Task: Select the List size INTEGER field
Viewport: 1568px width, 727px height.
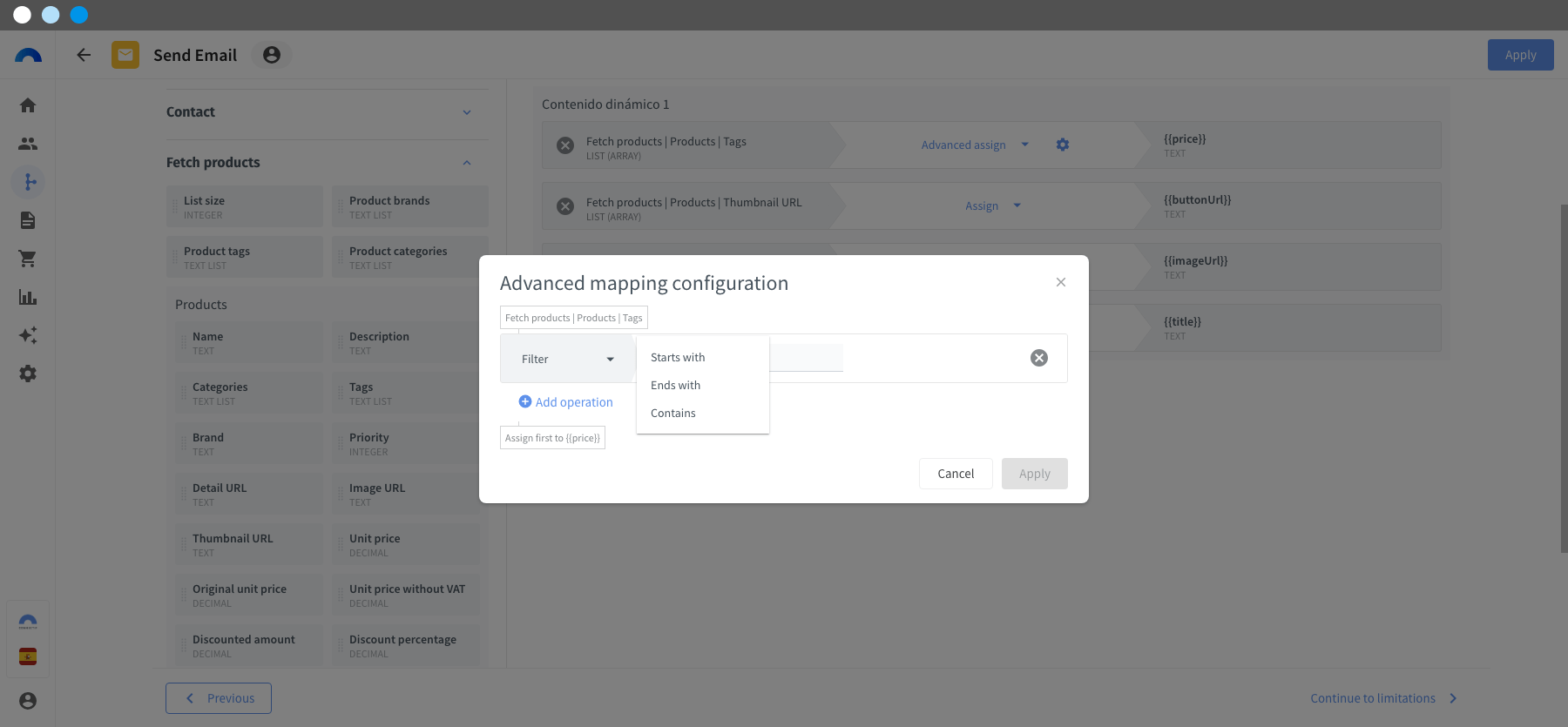Action: pyautogui.click(x=245, y=206)
